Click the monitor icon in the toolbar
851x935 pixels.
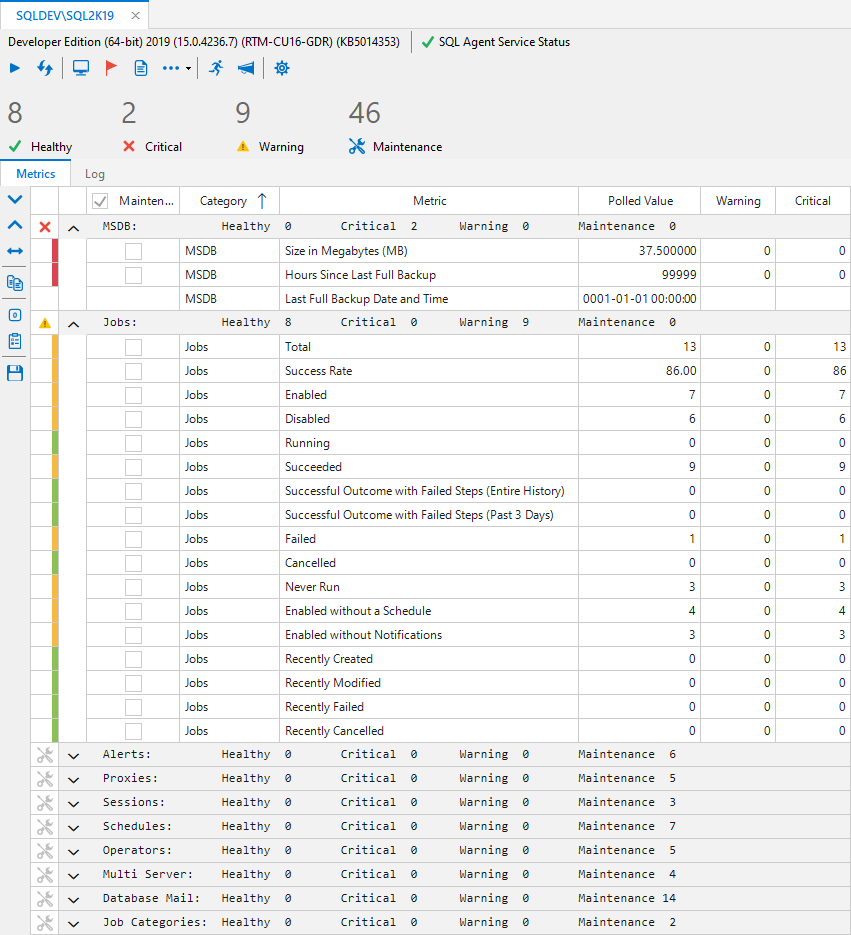[81, 68]
